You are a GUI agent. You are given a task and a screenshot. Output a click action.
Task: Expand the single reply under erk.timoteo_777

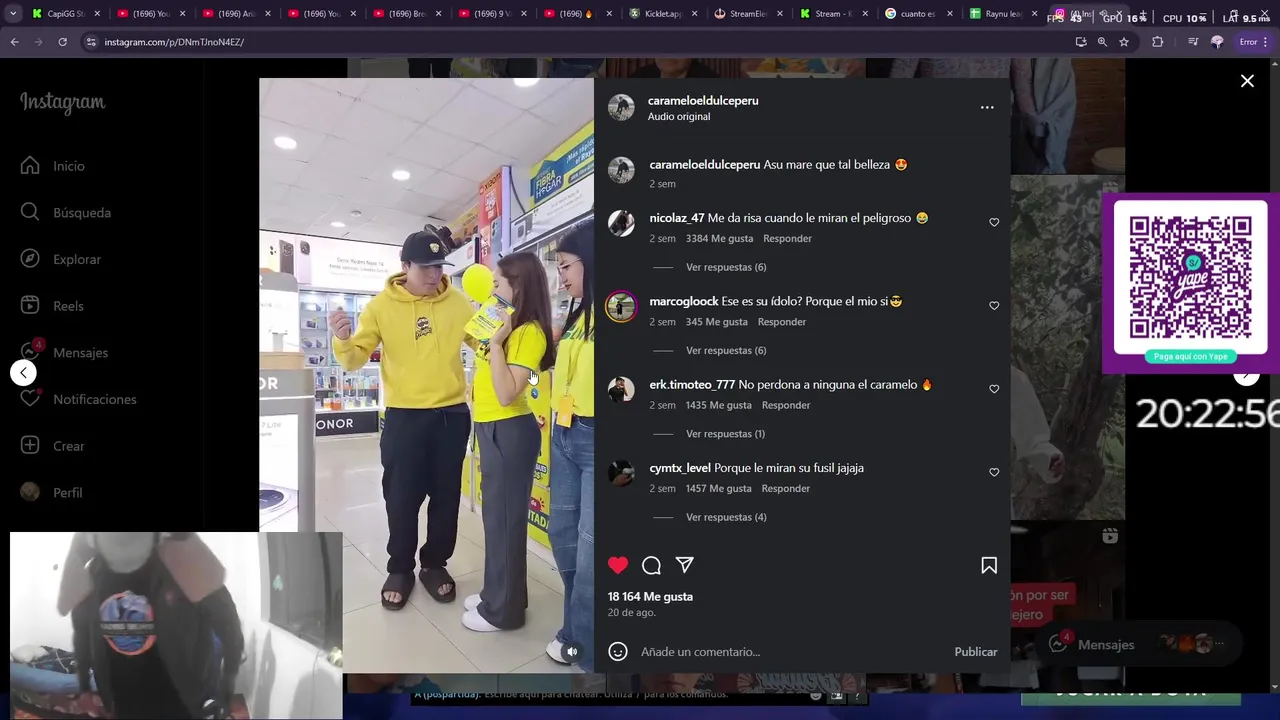(725, 433)
